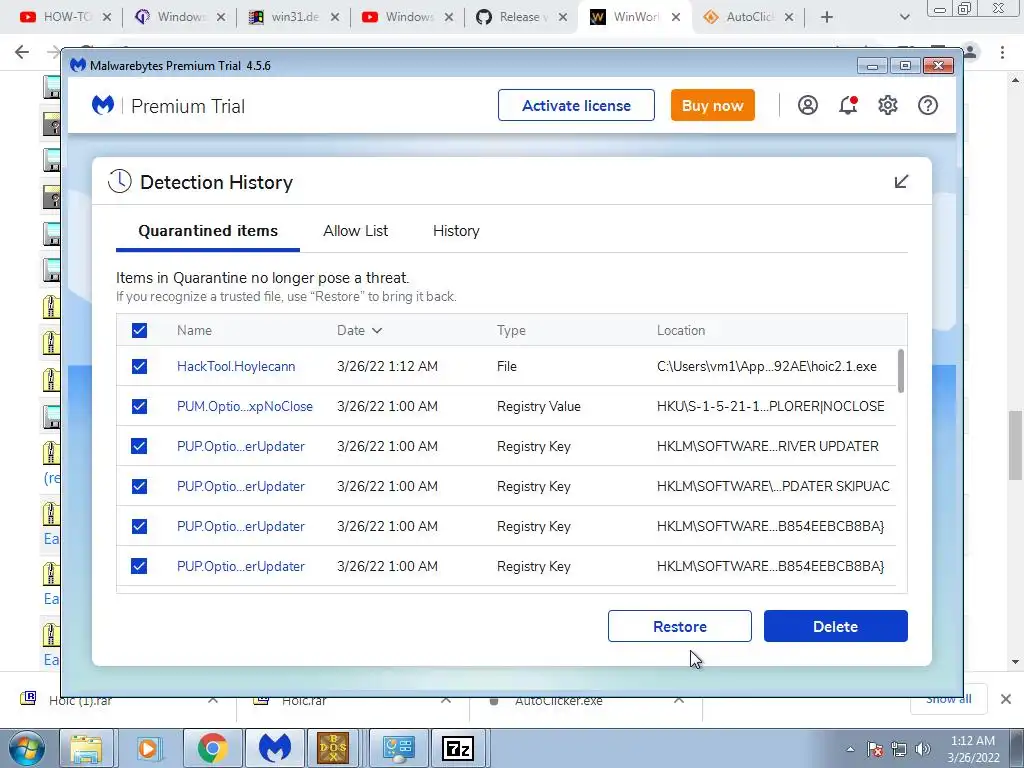Click the 3/26/22 1:12 AM date cell
The width and height of the screenshot is (1024, 768).
pyautogui.click(x=387, y=366)
